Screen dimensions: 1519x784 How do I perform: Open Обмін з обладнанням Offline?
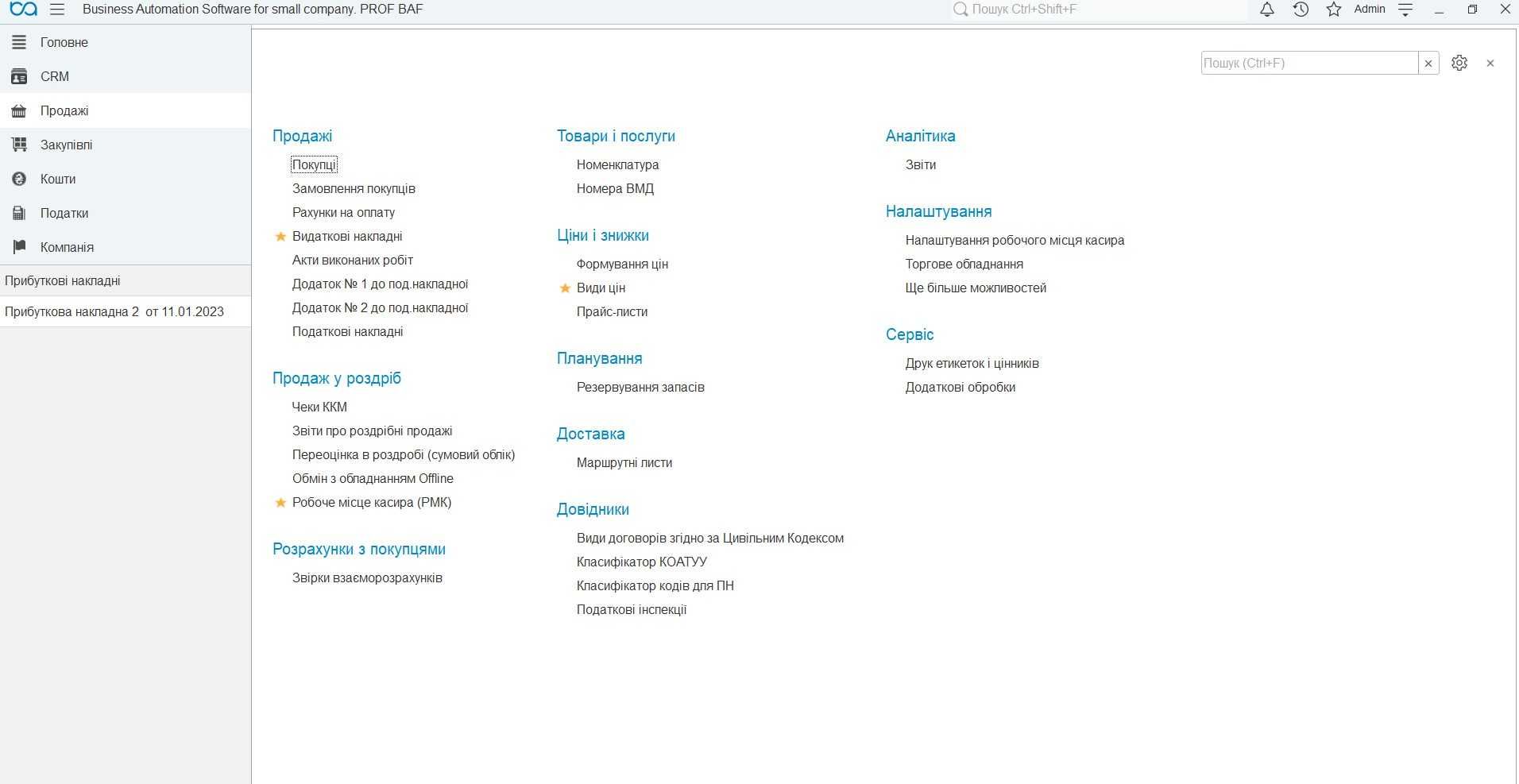(x=373, y=479)
